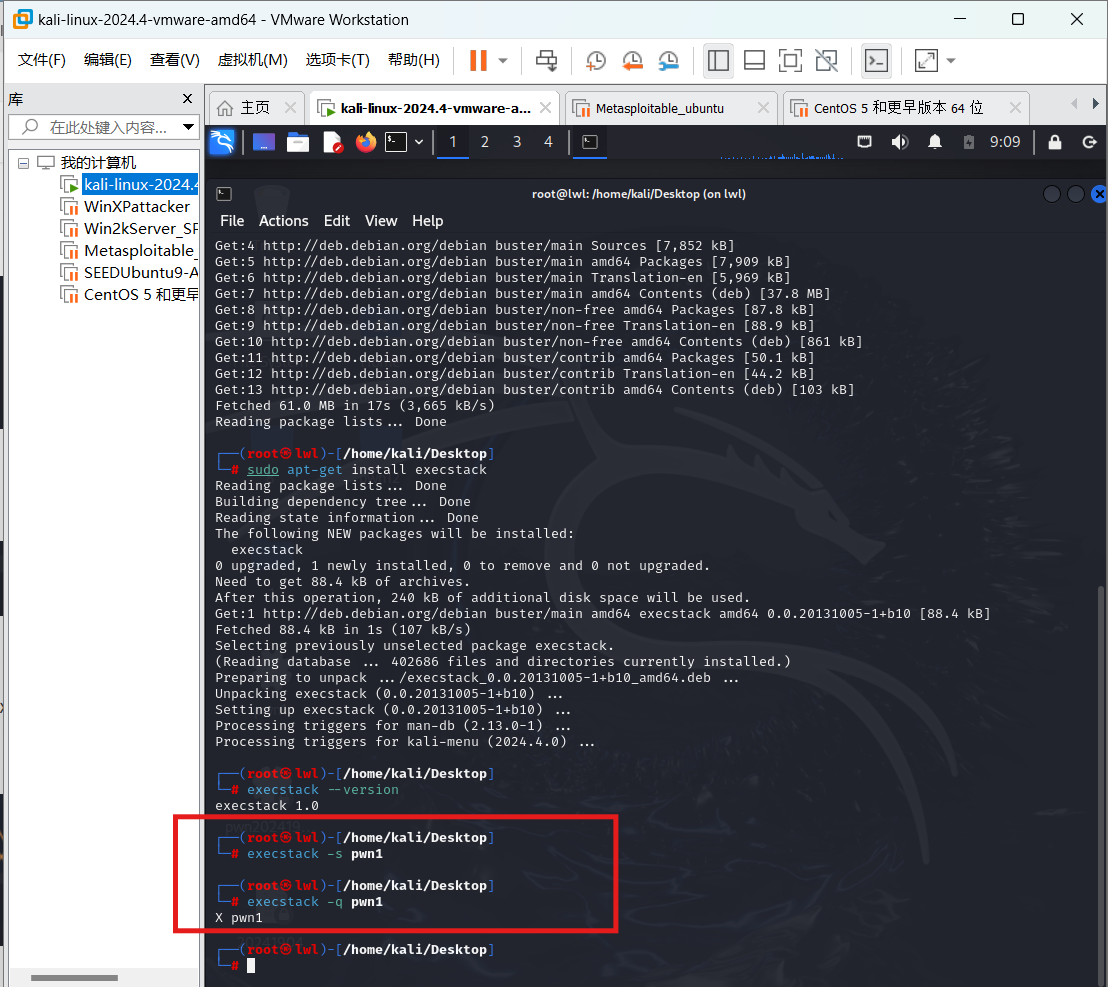This screenshot has width=1108, height=987.
Task: Switch to Kali workspace 3
Action: pos(517,142)
